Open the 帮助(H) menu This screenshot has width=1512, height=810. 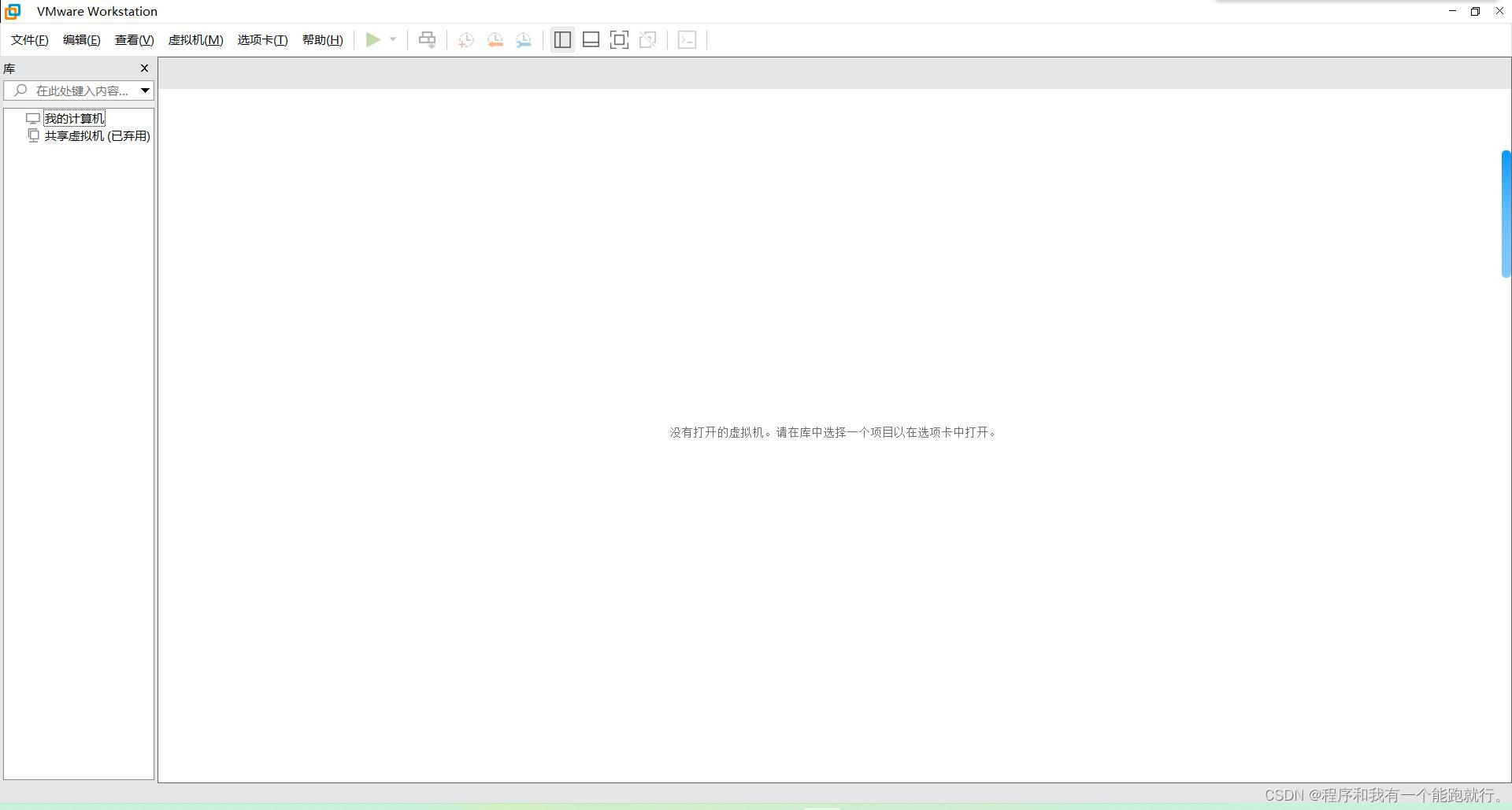click(323, 40)
